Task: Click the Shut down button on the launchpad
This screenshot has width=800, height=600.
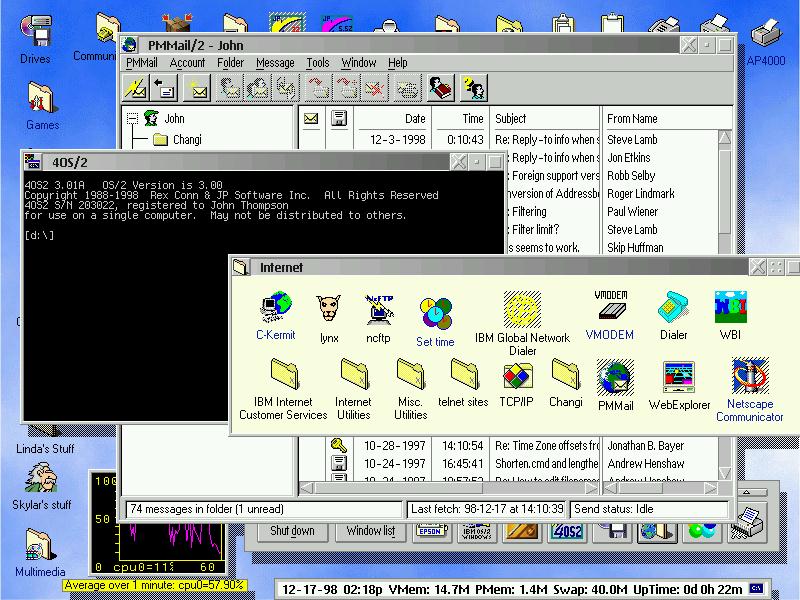Action: 292,531
